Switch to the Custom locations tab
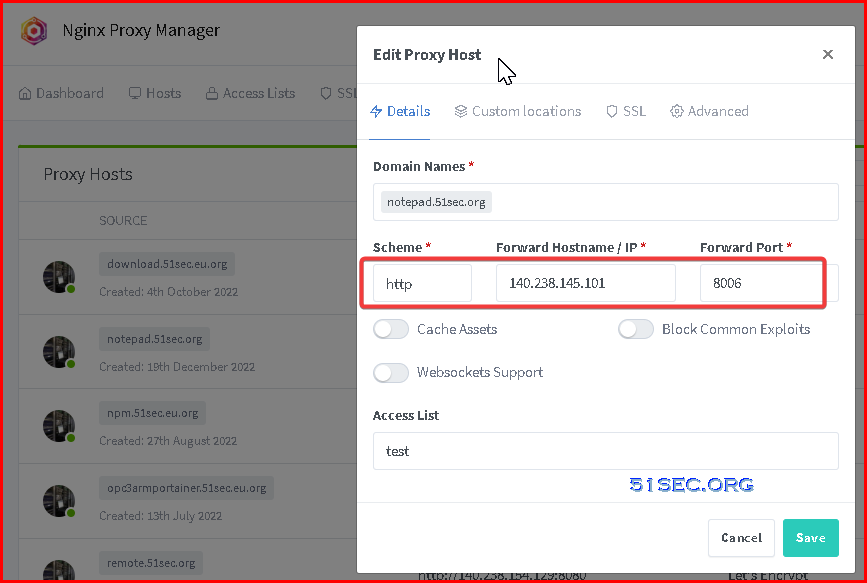The height and width of the screenshot is (583, 867). point(518,111)
